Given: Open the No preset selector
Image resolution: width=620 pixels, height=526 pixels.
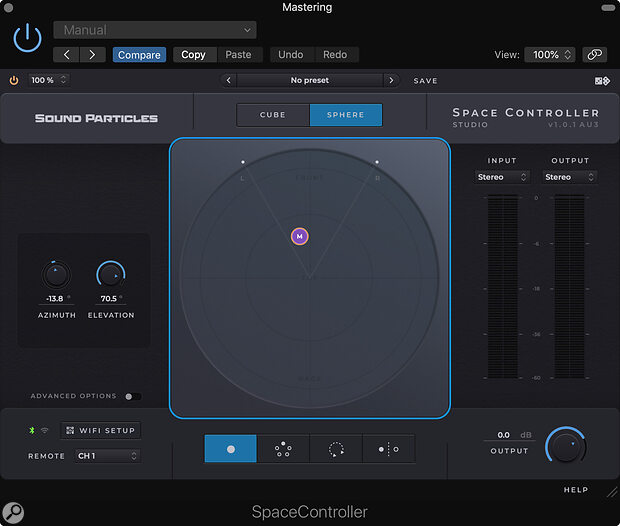Looking at the screenshot, I should pos(310,80).
